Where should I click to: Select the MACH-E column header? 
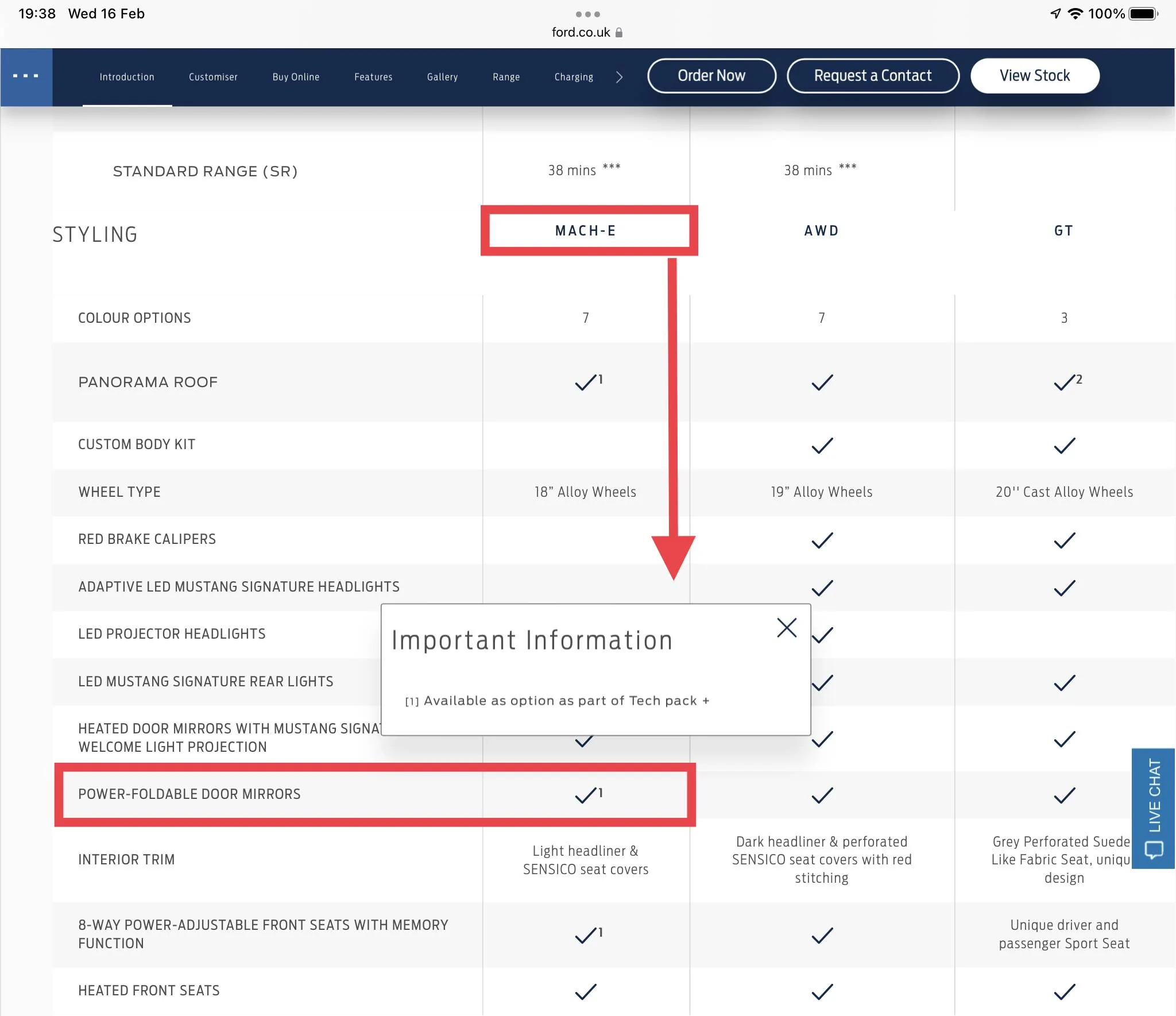click(x=586, y=231)
